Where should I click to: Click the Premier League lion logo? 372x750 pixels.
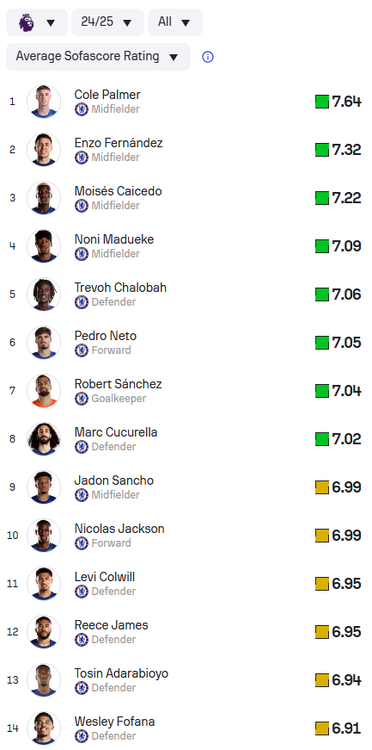pyautogui.click(x=26, y=22)
